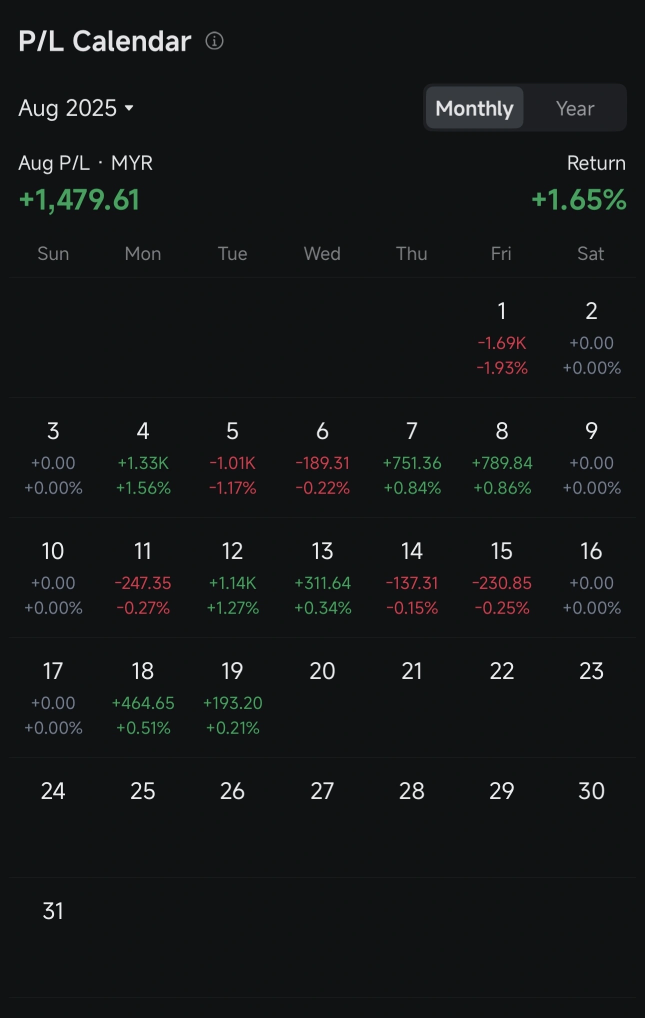The image size is (645, 1018).
Task: Enable Monthly mode in the view switcher
Action: click(x=474, y=107)
